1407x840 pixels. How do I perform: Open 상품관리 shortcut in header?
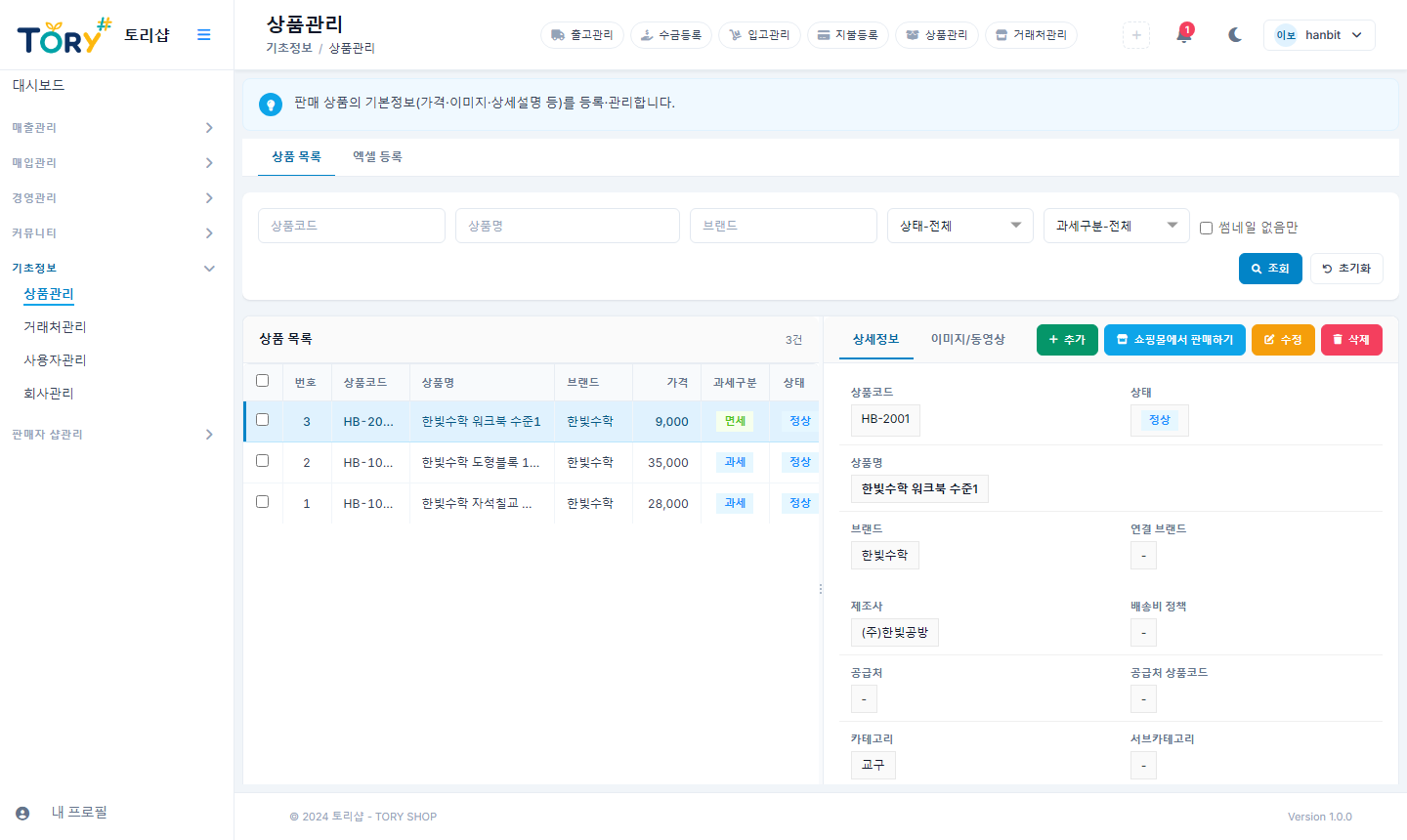[937, 35]
